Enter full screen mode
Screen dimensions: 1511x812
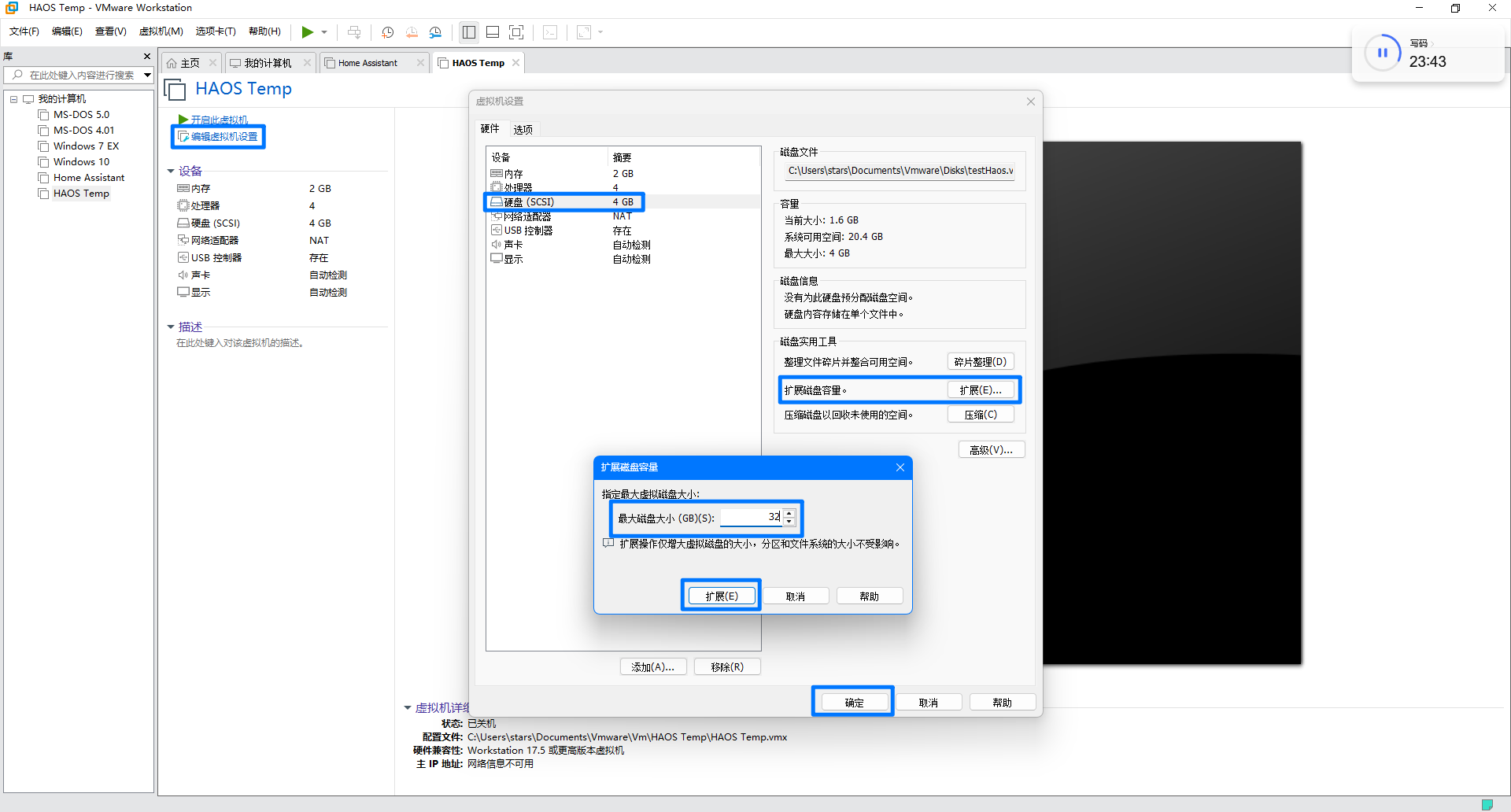click(x=516, y=32)
